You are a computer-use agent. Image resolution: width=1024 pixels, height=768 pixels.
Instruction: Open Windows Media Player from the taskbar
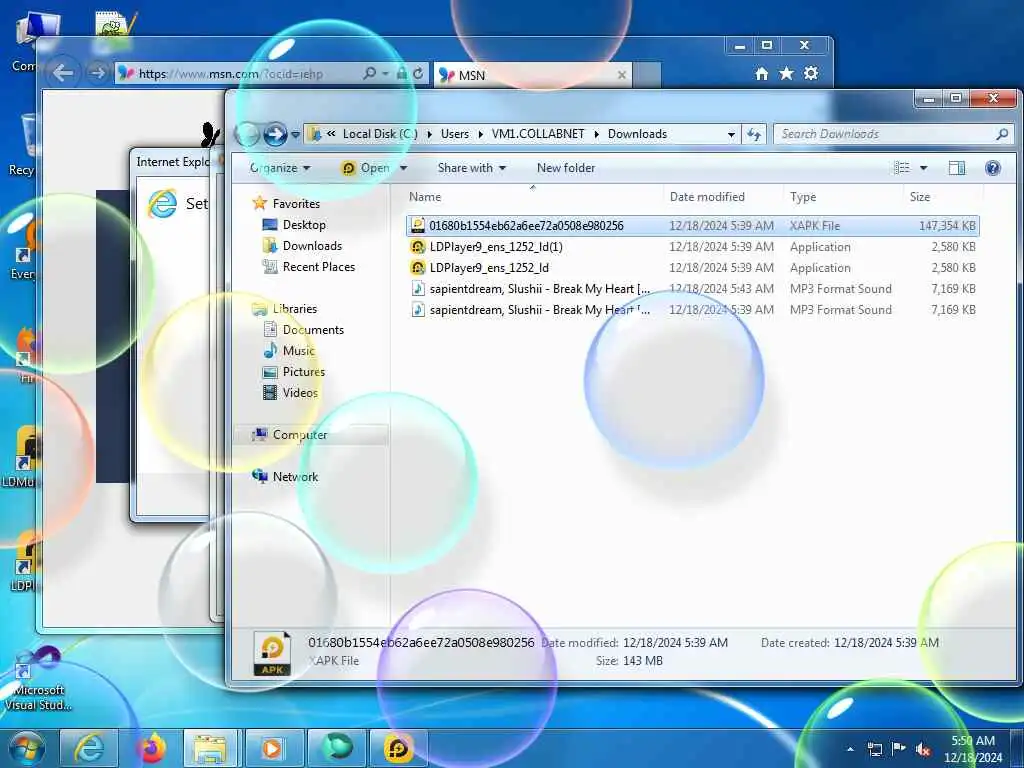[274, 748]
